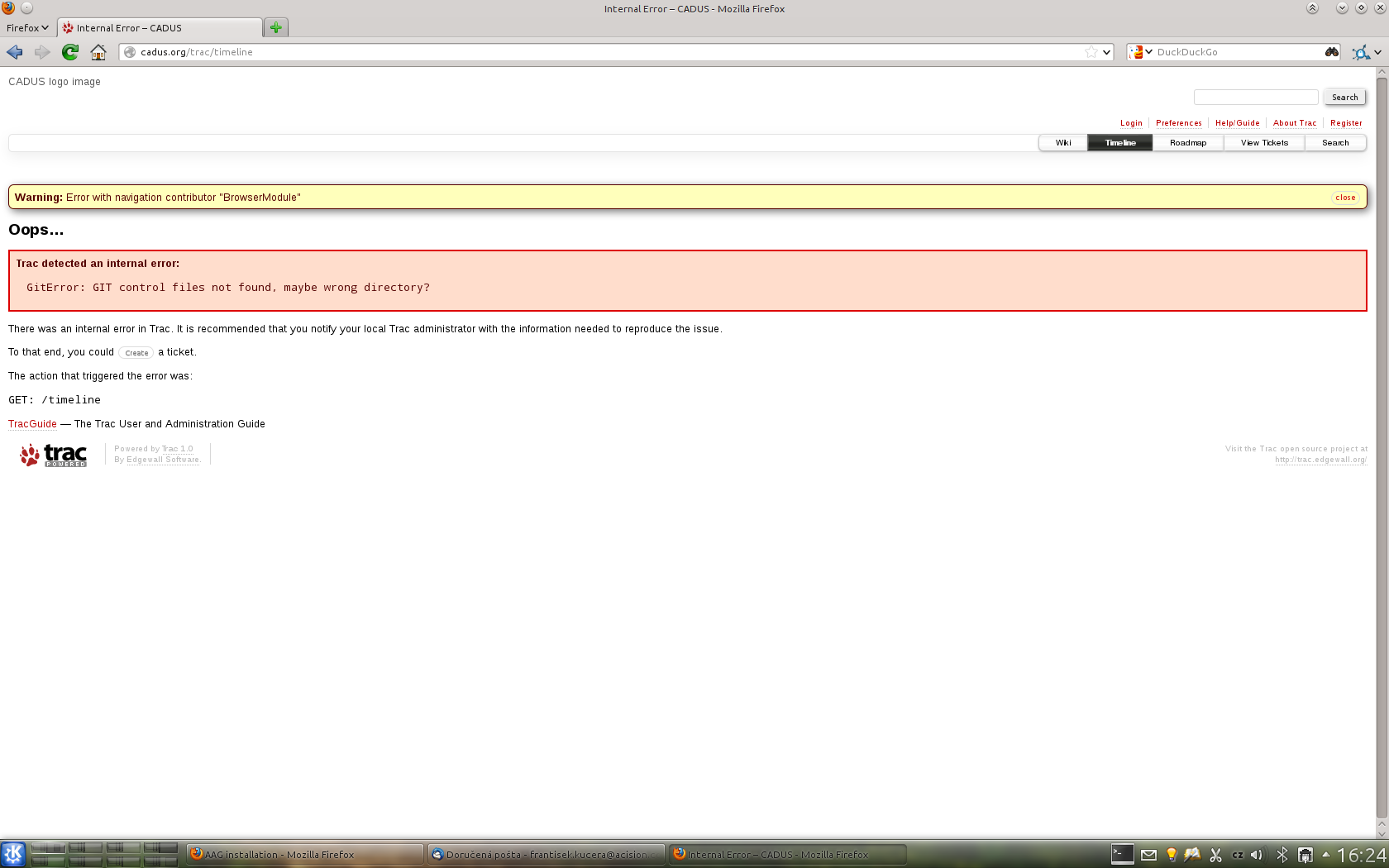
Task: Open the Roadmap navigation tab
Action: [1188, 143]
